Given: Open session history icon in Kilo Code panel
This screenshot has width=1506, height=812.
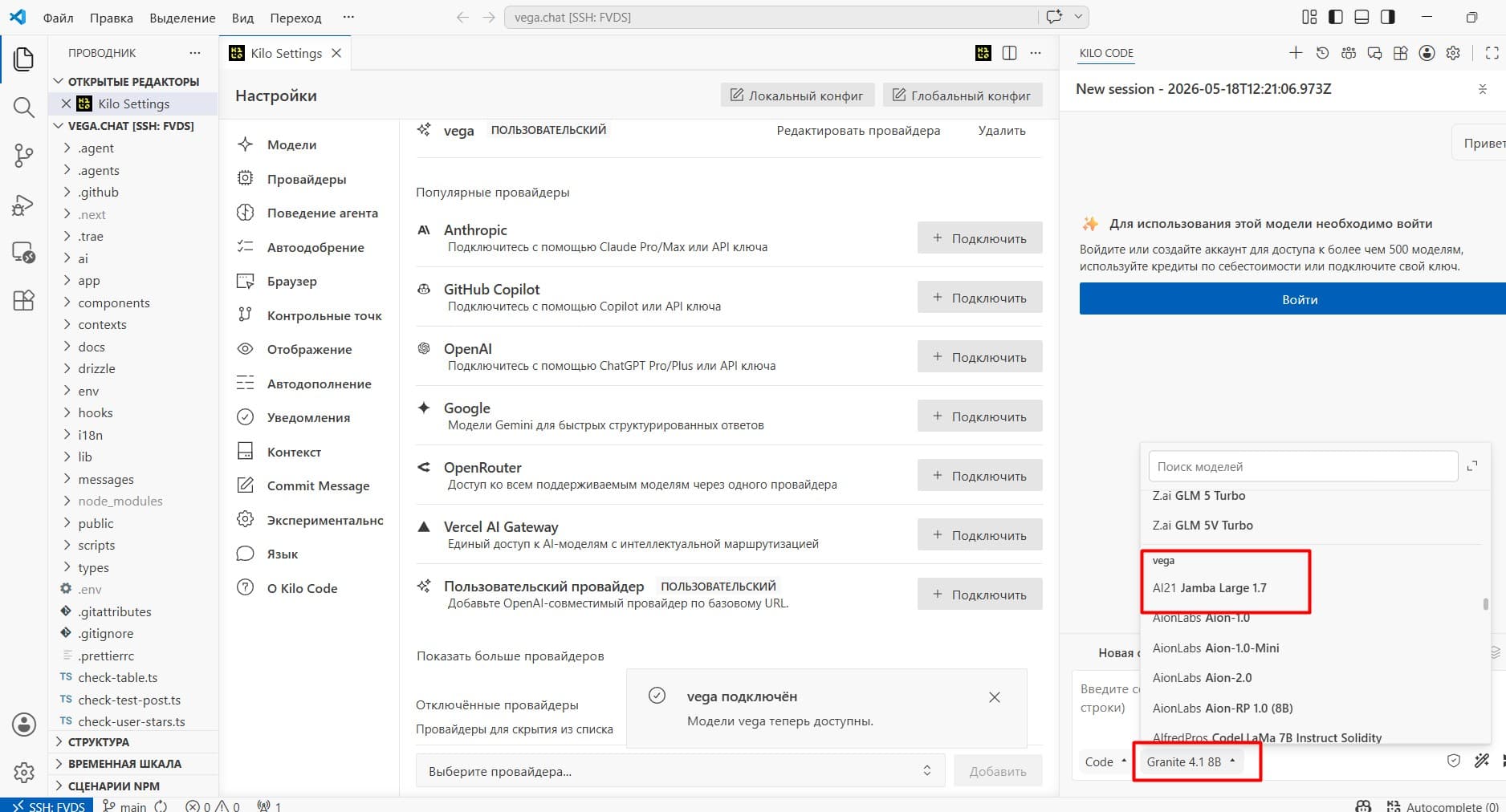Looking at the screenshot, I should point(1322,53).
